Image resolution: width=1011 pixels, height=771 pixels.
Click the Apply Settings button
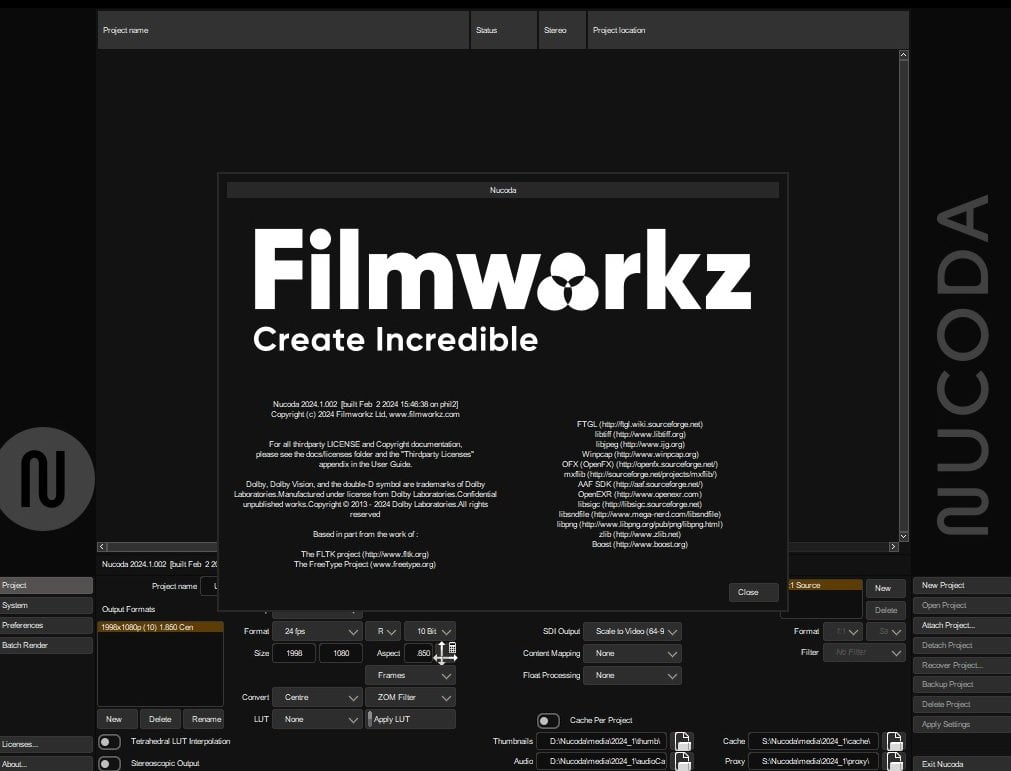(962, 725)
